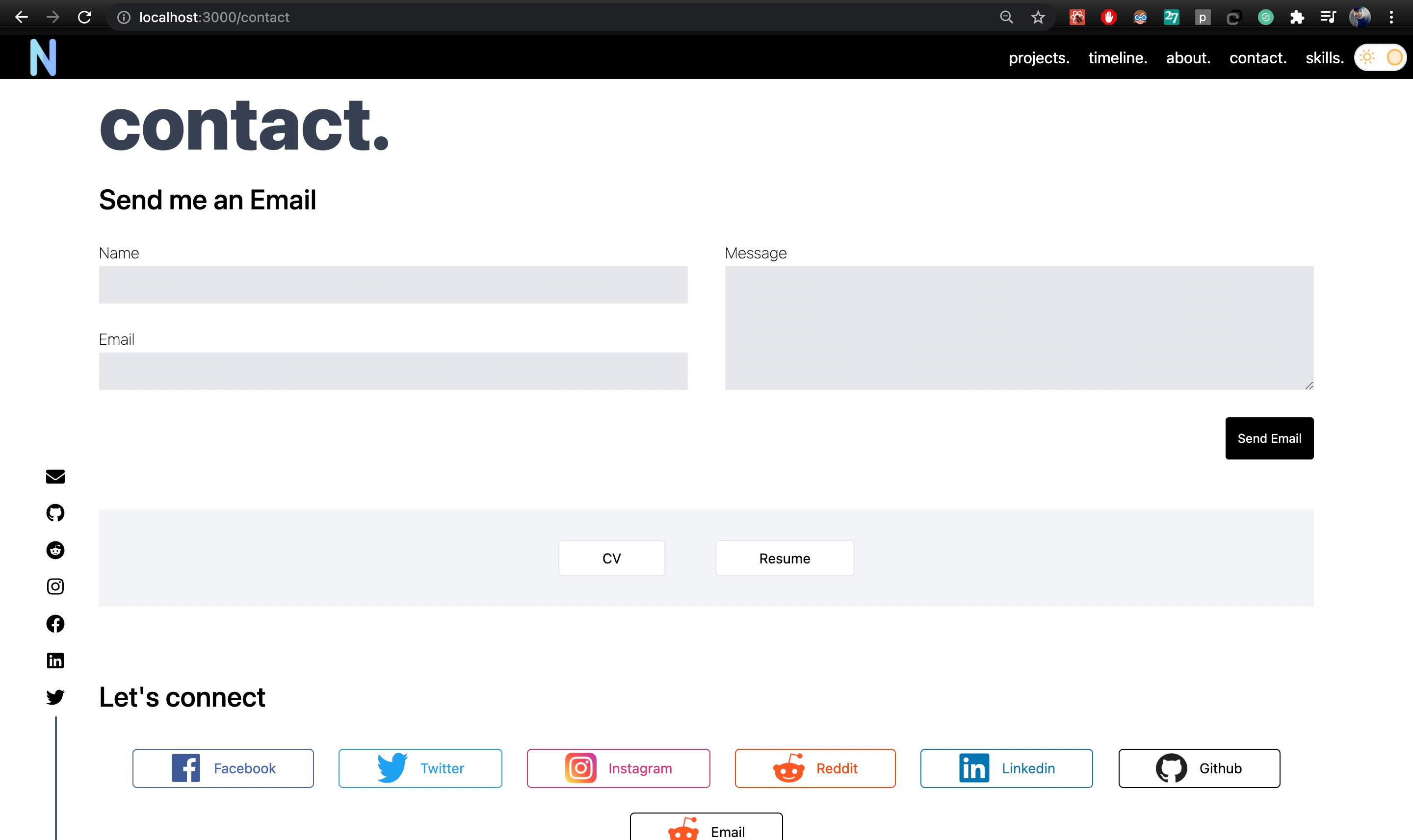Click the address bar URL localhost:3000/contact
1413x840 pixels.
click(x=214, y=18)
